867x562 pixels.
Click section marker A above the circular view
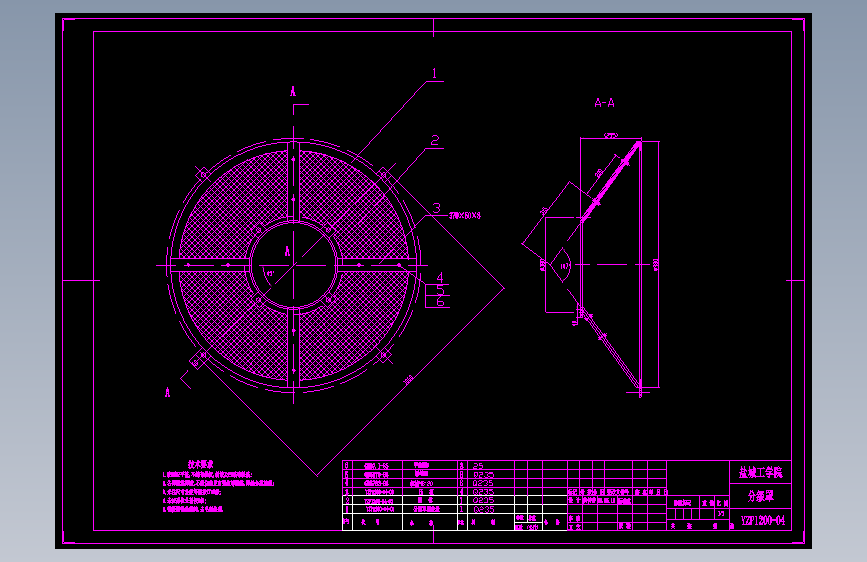pos(293,92)
